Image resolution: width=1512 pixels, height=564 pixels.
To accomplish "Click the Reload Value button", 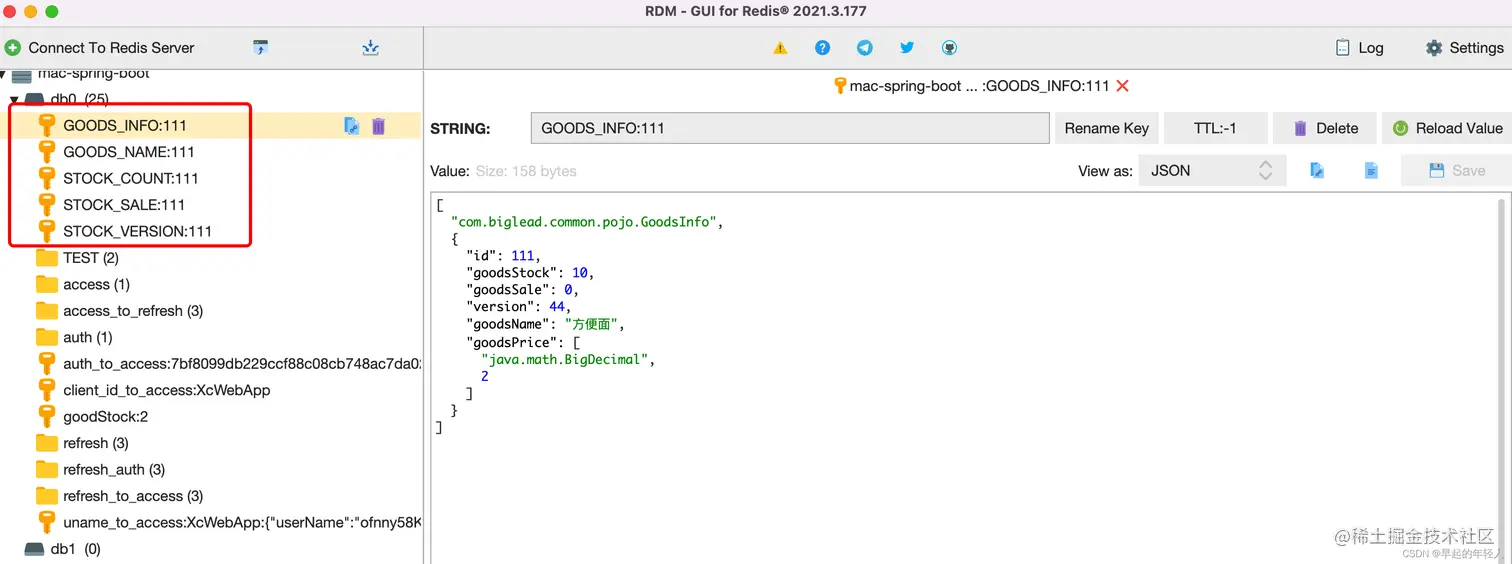I will pyautogui.click(x=1447, y=128).
